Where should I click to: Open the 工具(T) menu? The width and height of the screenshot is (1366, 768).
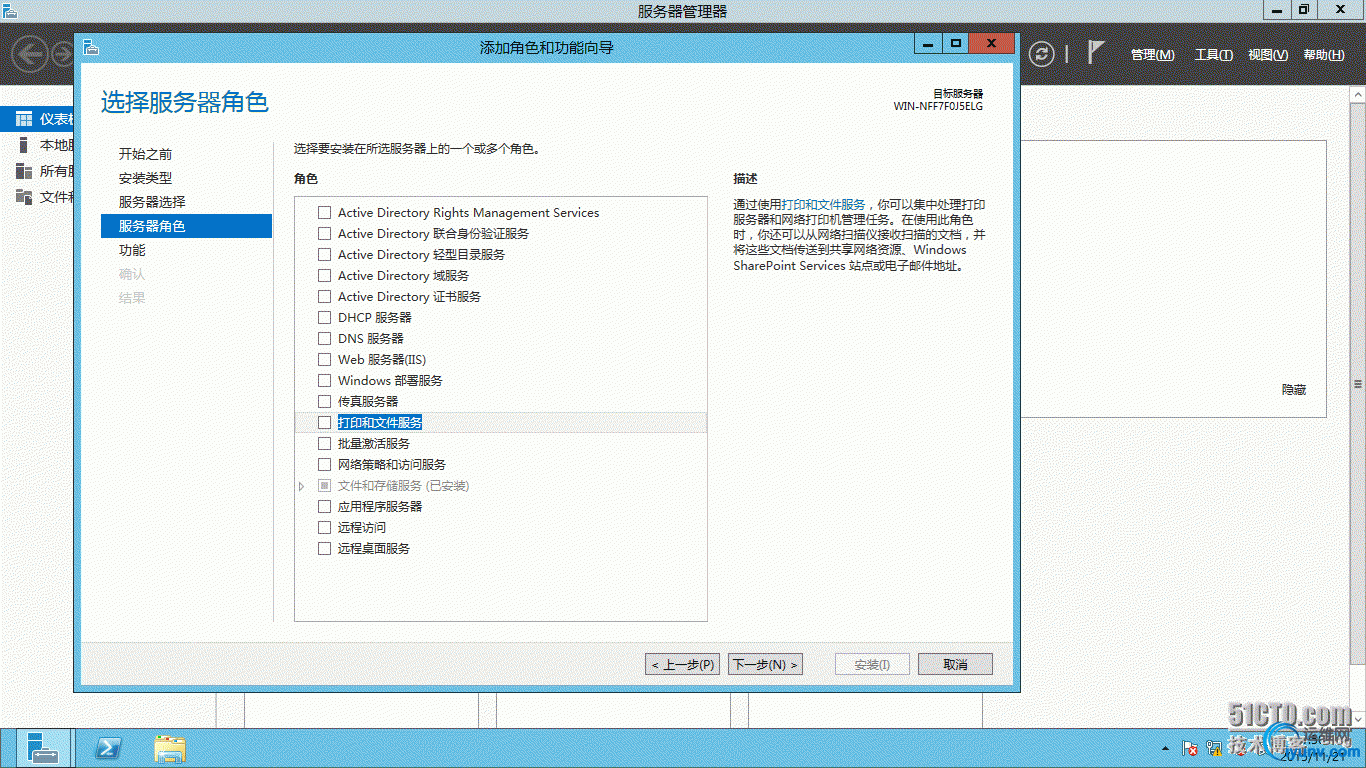pyautogui.click(x=1213, y=55)
